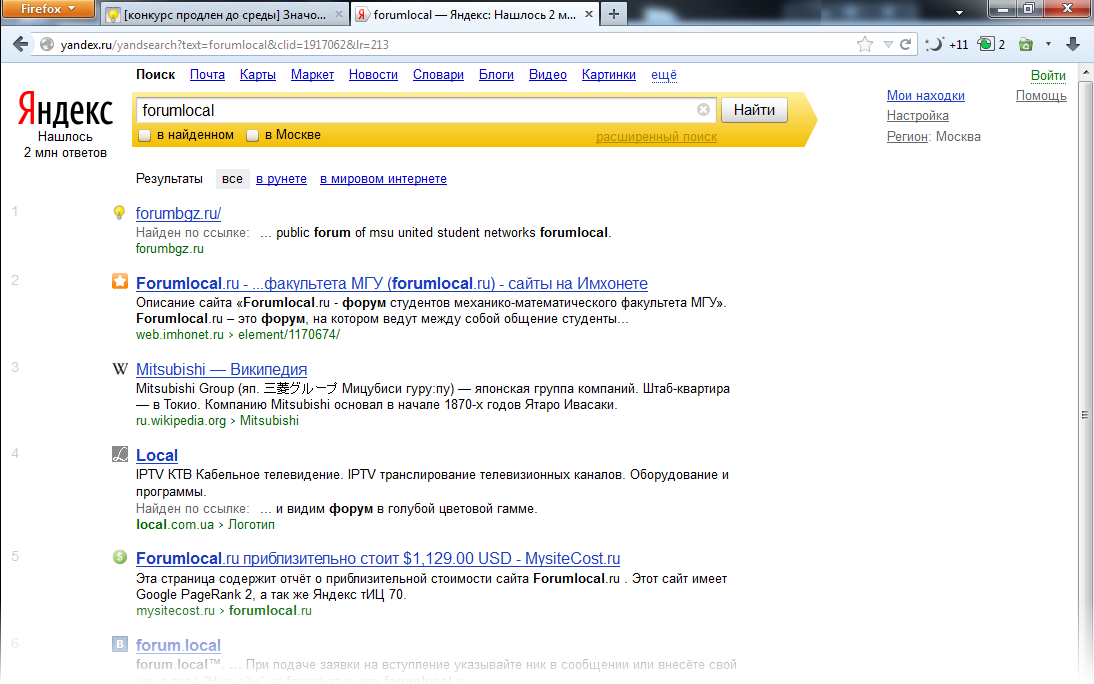
Task: Open the Помощь help link
Action: click(x=1041, y=96)
